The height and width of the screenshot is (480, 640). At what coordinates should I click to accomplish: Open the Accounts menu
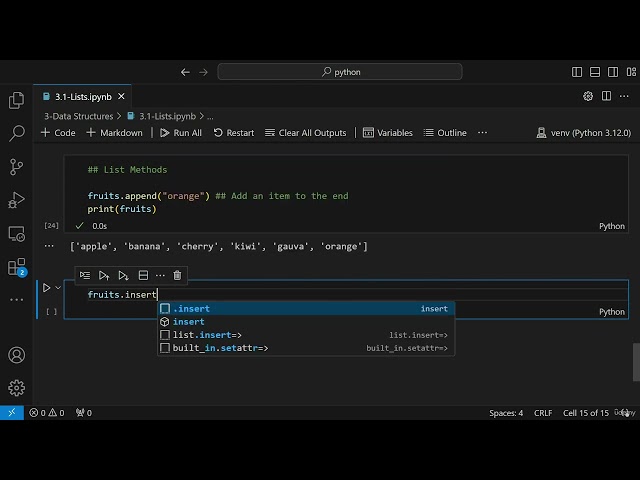(x=16, y=355)
